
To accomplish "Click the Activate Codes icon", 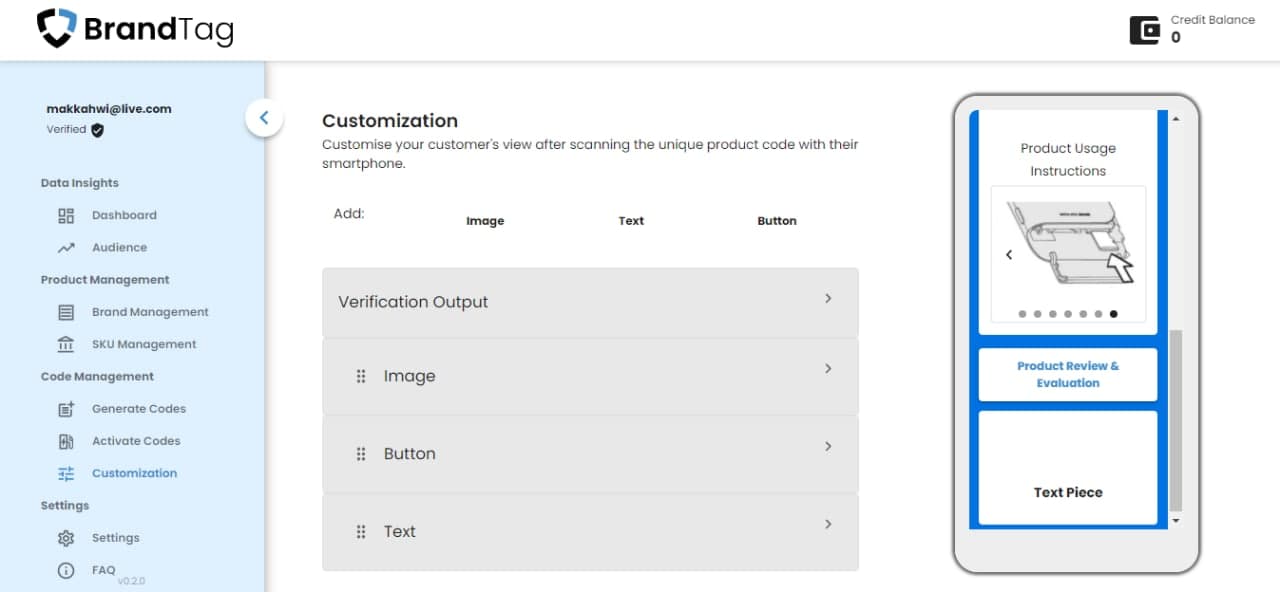I will coord(66,441).
